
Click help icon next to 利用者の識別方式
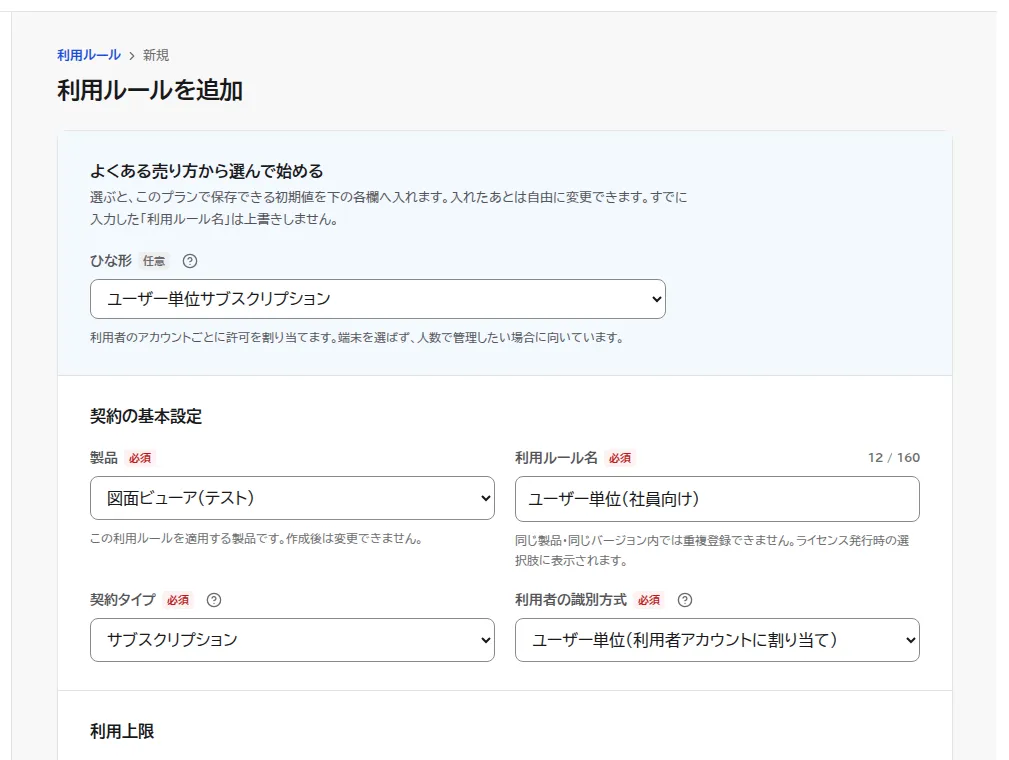pos(685,600)
